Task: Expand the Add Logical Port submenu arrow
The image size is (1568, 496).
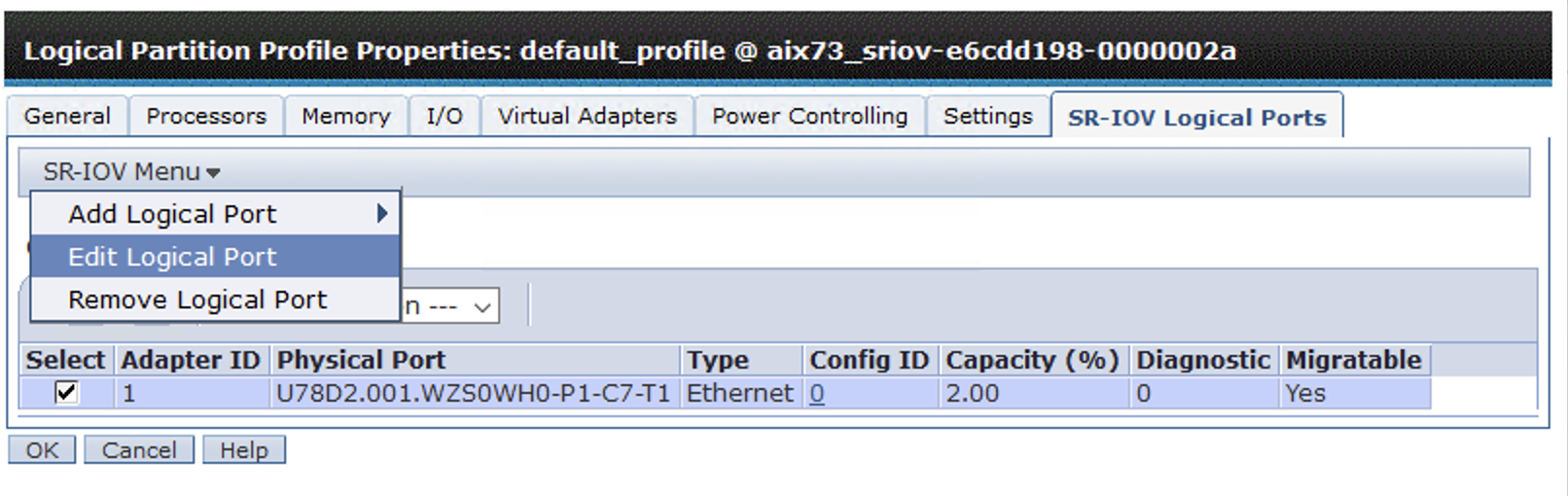Action: (382, 213)
